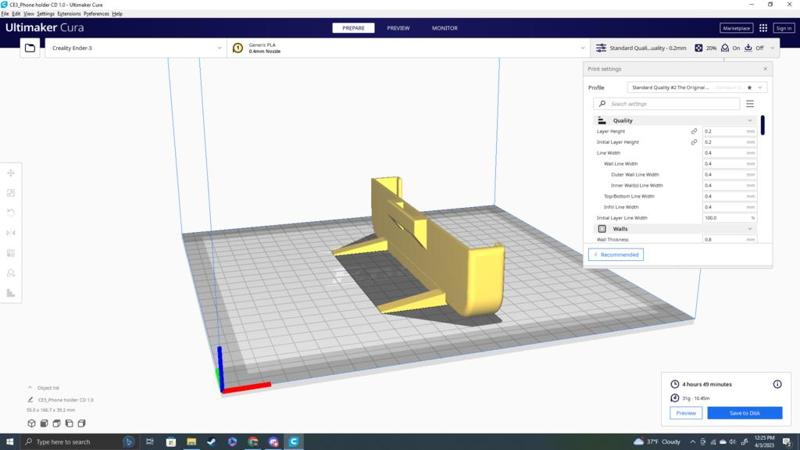
Task: Select the Rotate tool in left toolbar
Action: tap(11, 213)
